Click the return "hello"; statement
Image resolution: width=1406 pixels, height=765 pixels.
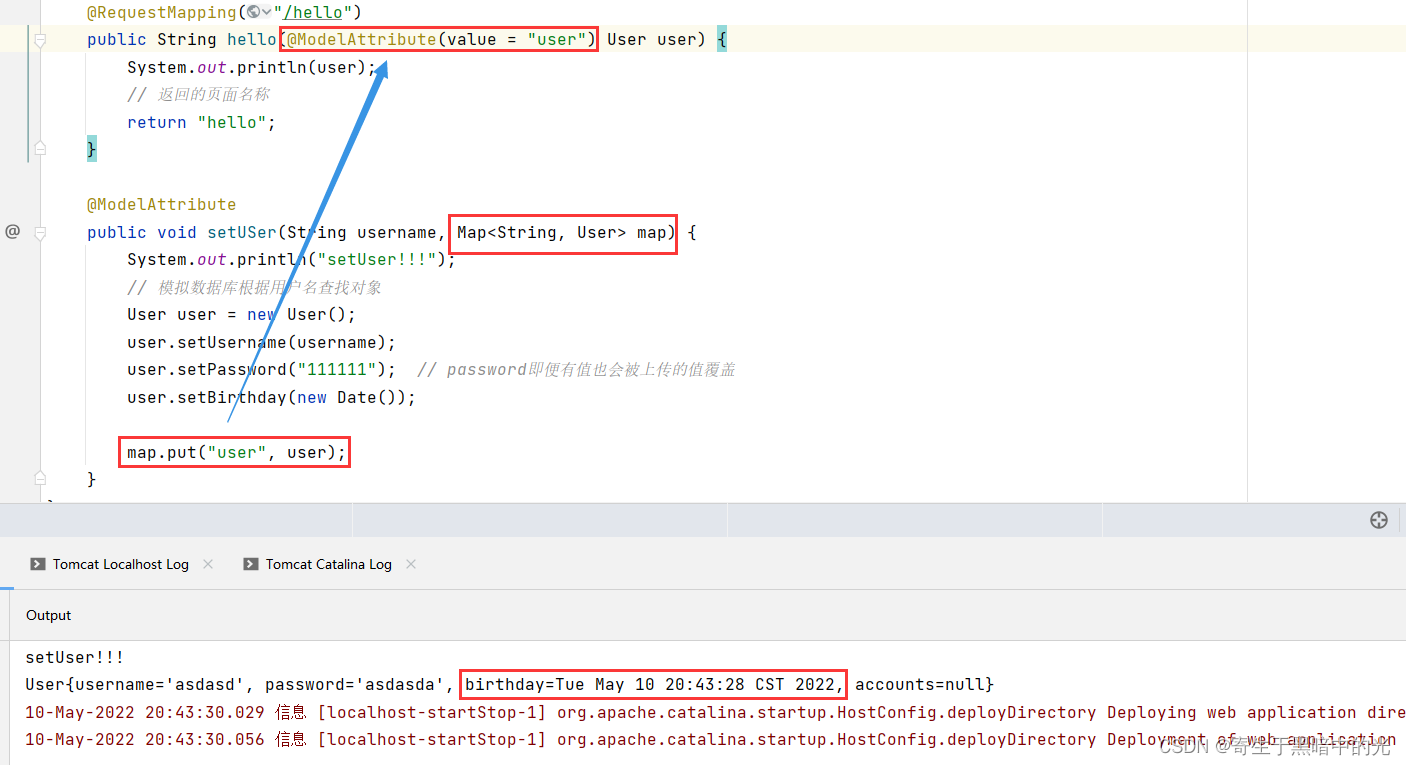201,122
